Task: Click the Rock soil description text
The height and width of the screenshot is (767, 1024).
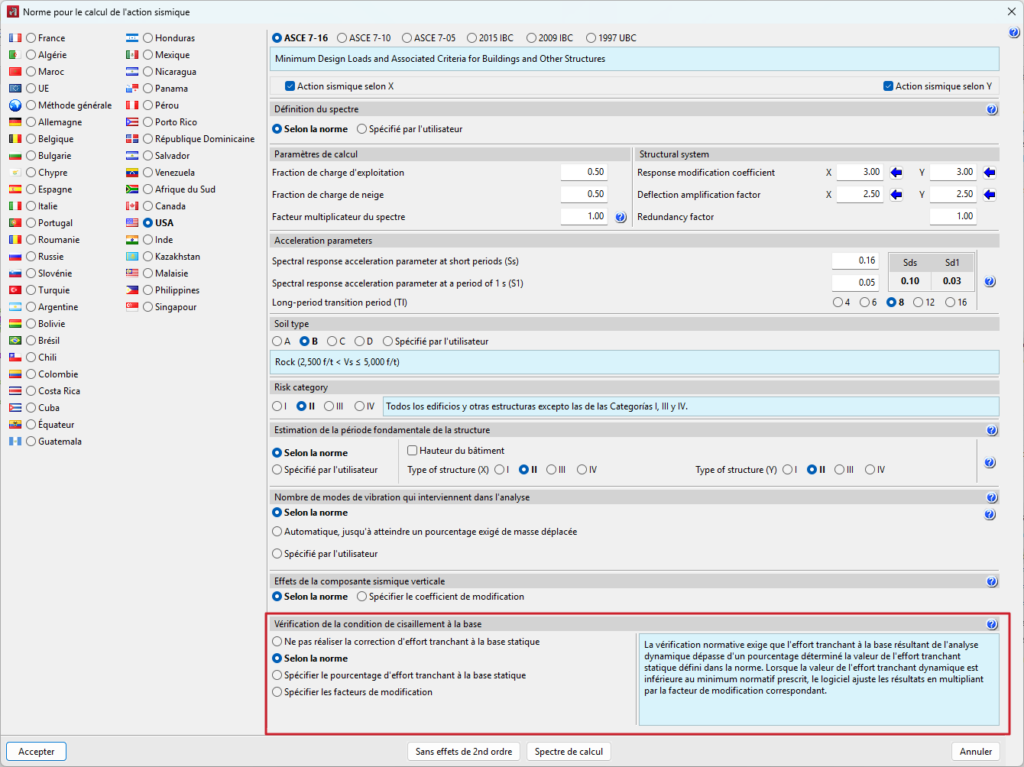Action: (x=337, y=362)
